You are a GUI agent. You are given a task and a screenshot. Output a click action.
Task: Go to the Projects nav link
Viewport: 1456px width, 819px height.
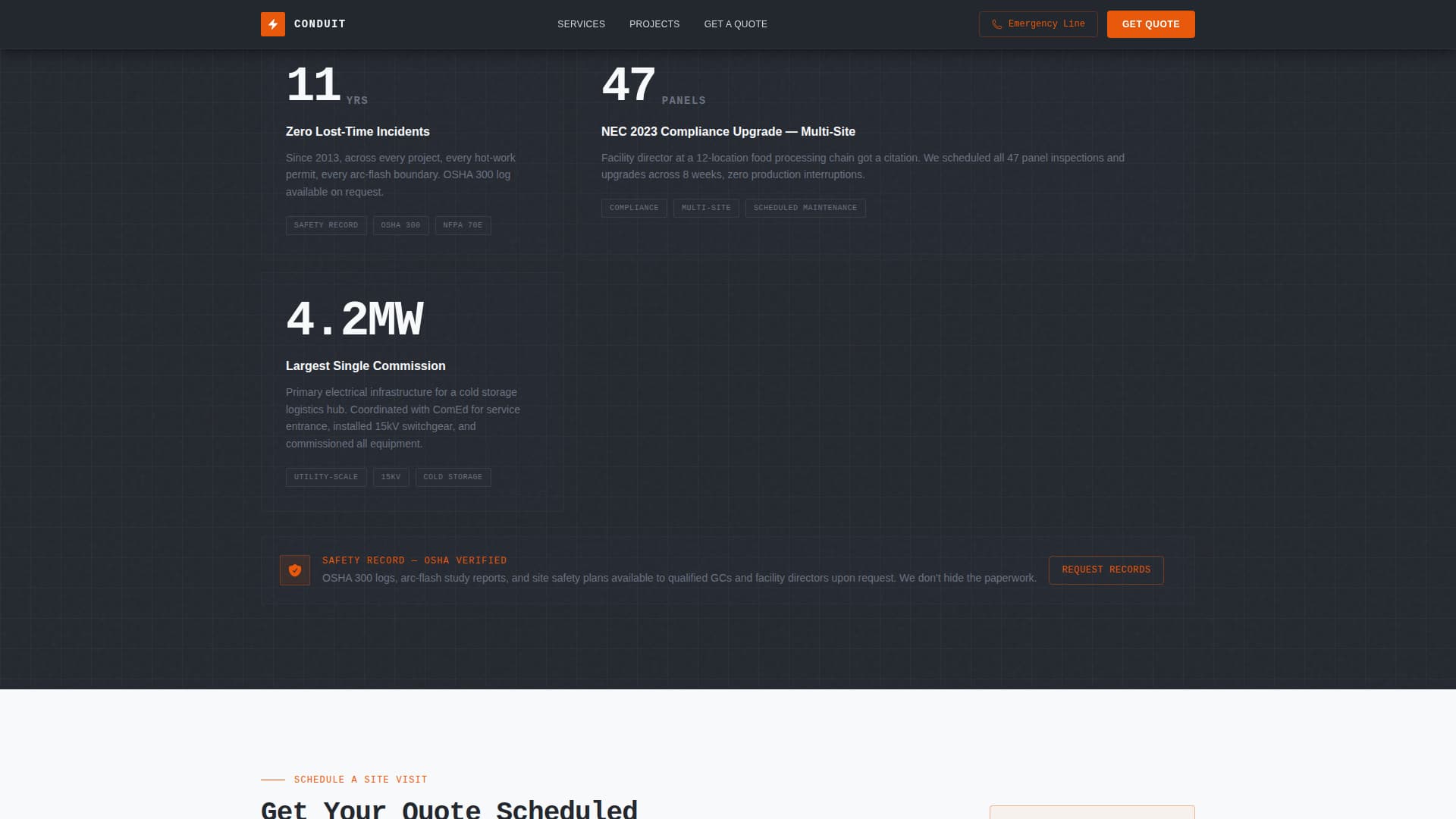tap(654, 24)
